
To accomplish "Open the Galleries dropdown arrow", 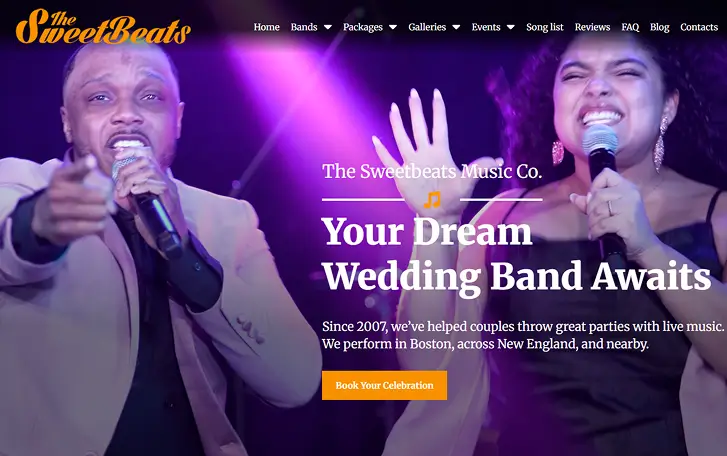I will click(456, 27).
